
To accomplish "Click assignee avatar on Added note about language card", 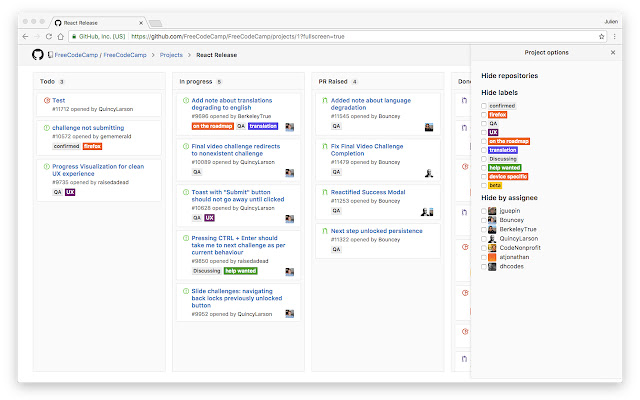I will pyautogui.click(x=429, y=127).
